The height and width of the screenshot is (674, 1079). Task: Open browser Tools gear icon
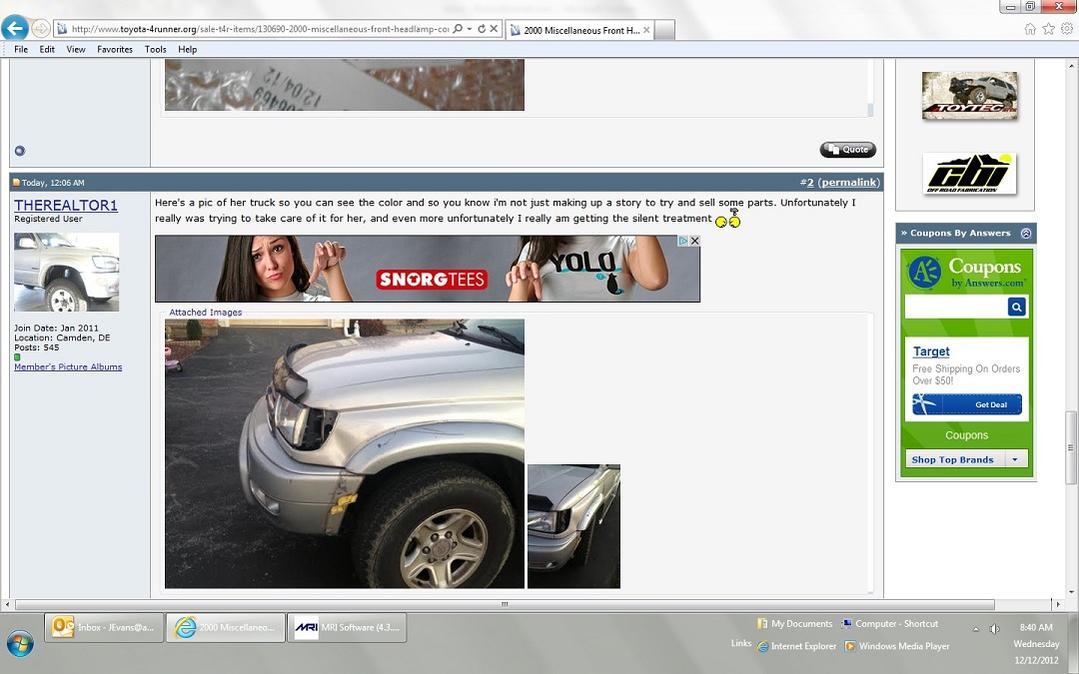point(1066,29)
